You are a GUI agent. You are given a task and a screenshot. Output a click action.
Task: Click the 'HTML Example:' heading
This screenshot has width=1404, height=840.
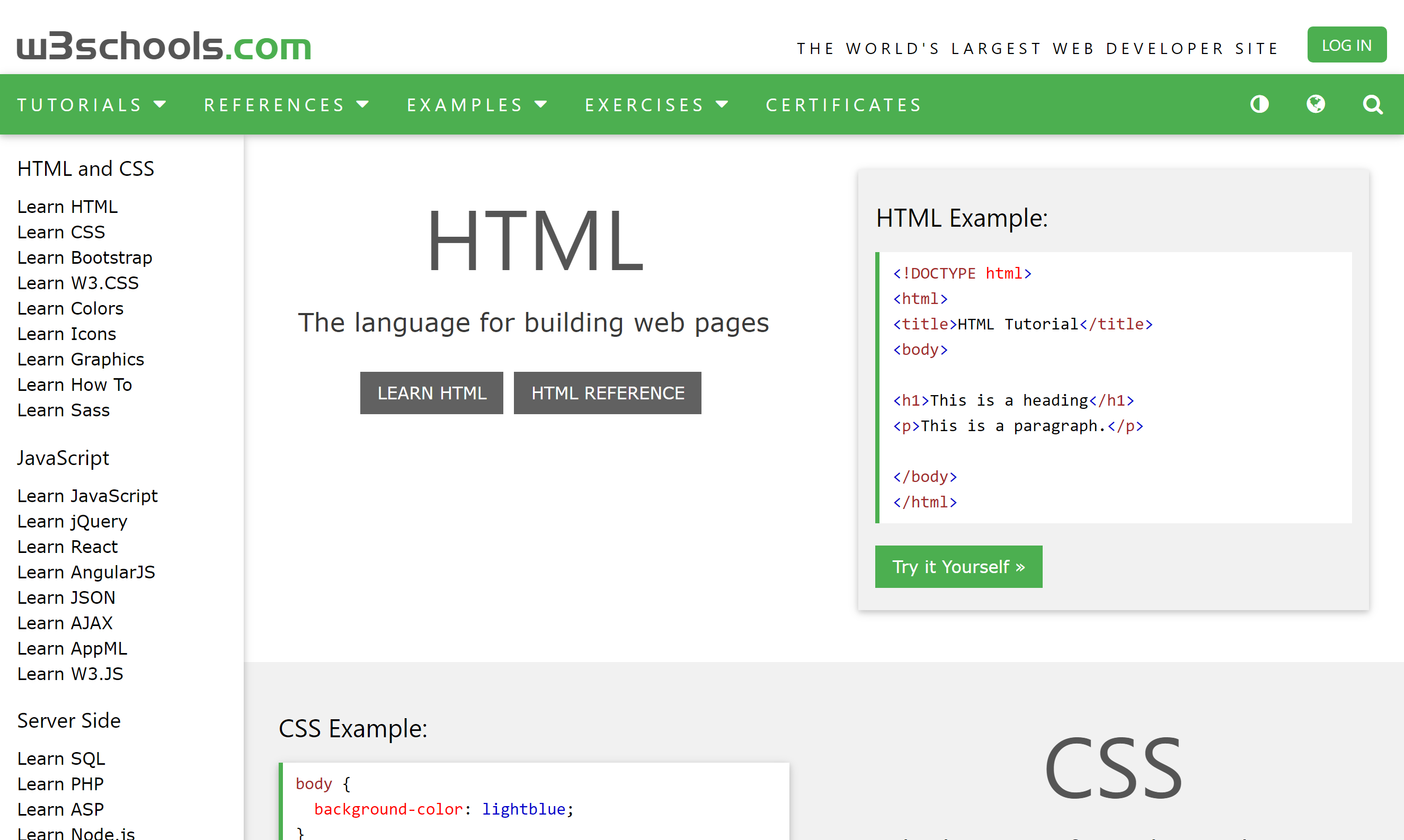point(962,218)
